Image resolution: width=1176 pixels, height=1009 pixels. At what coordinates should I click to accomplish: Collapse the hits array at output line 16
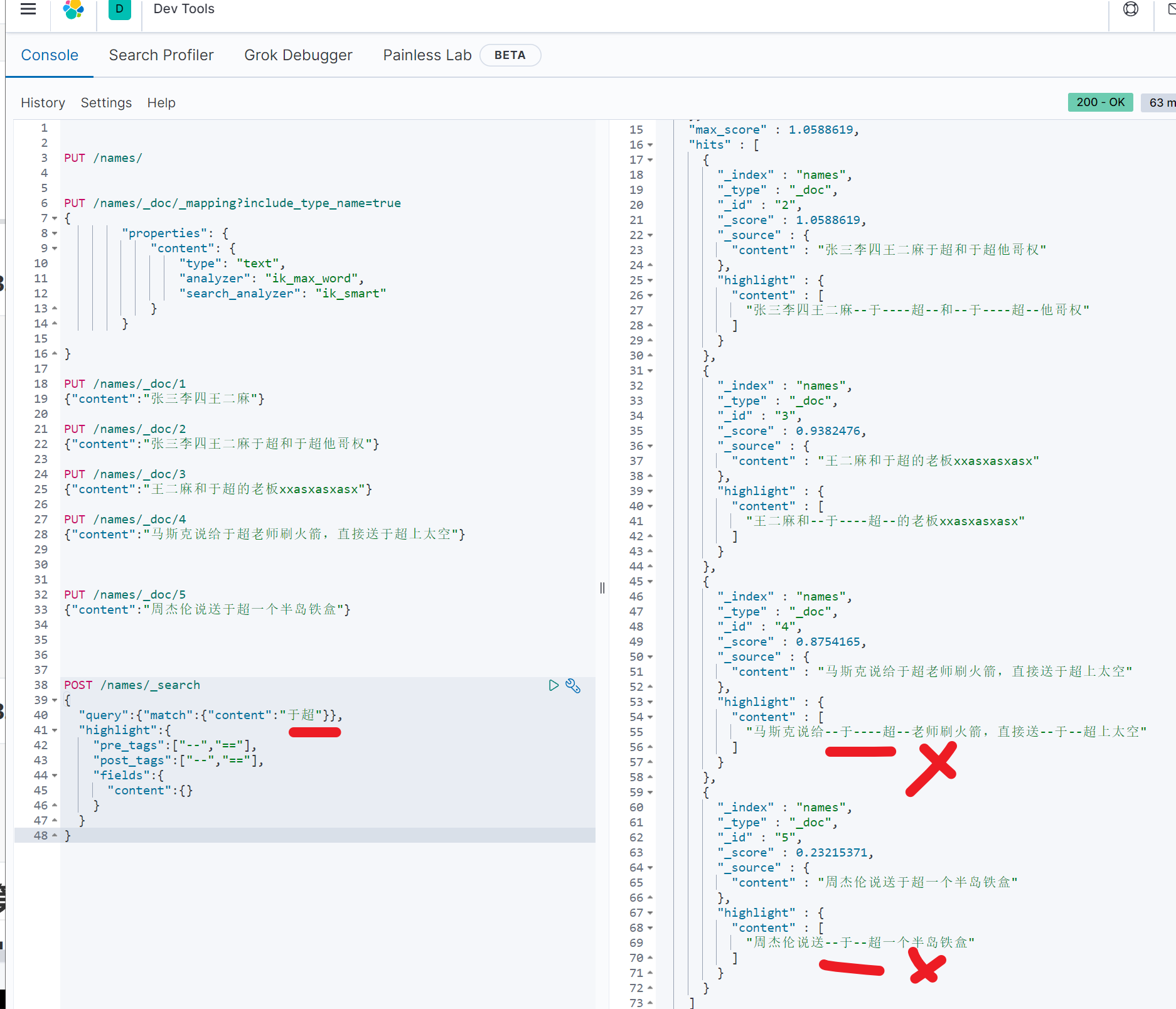650,145
